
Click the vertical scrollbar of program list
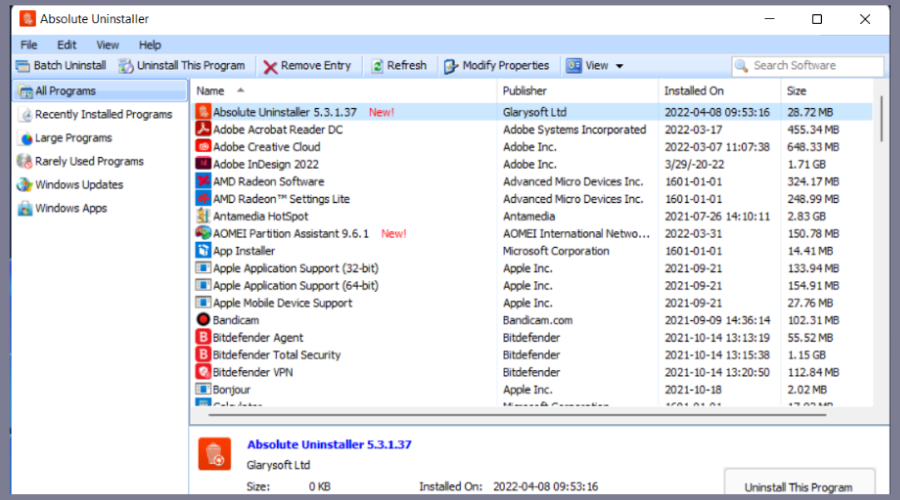(882, 119)
